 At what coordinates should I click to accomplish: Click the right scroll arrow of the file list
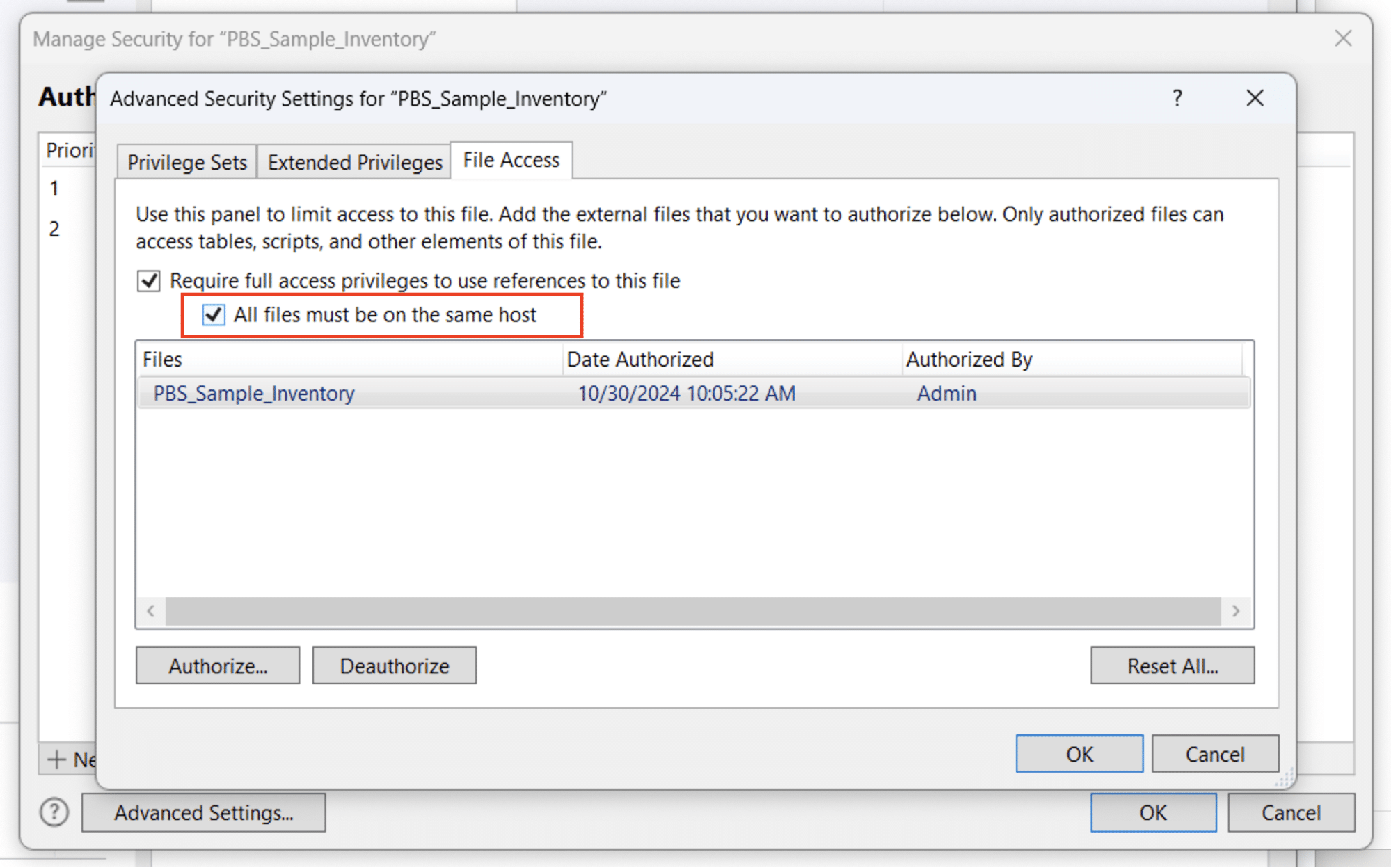(1236, 611)
